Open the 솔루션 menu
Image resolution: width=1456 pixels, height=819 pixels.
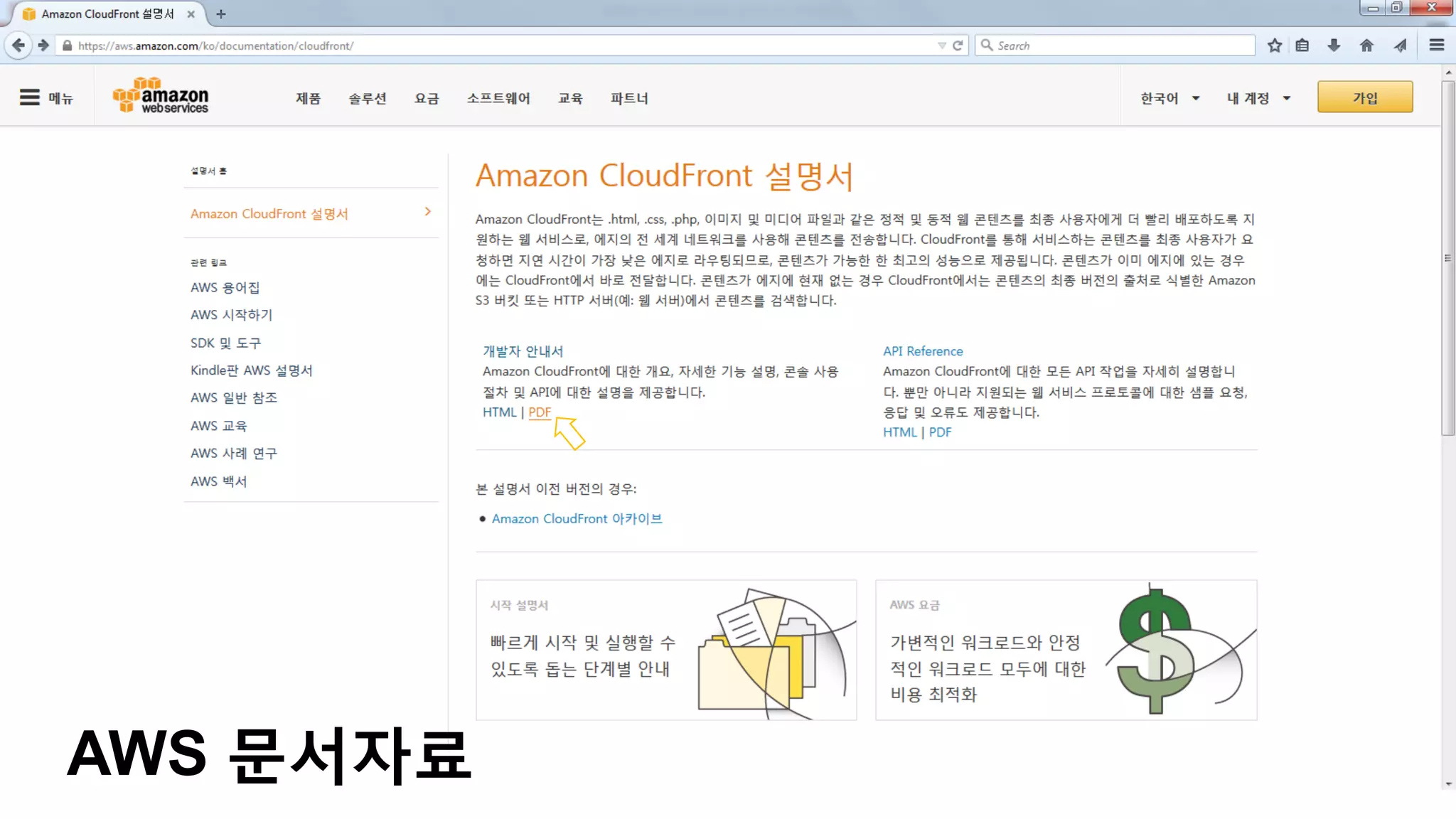[368, 98]
